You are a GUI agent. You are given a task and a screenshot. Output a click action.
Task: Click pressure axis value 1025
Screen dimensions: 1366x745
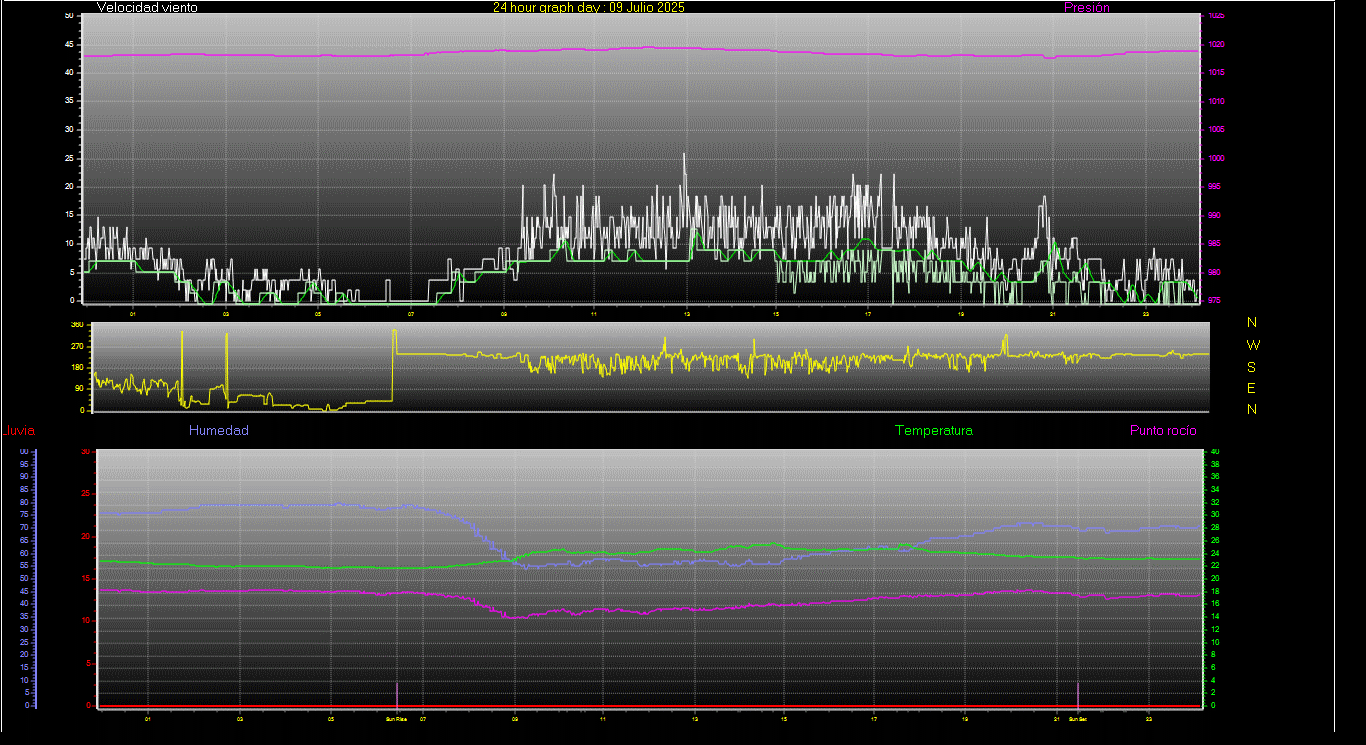(1216, 16)
